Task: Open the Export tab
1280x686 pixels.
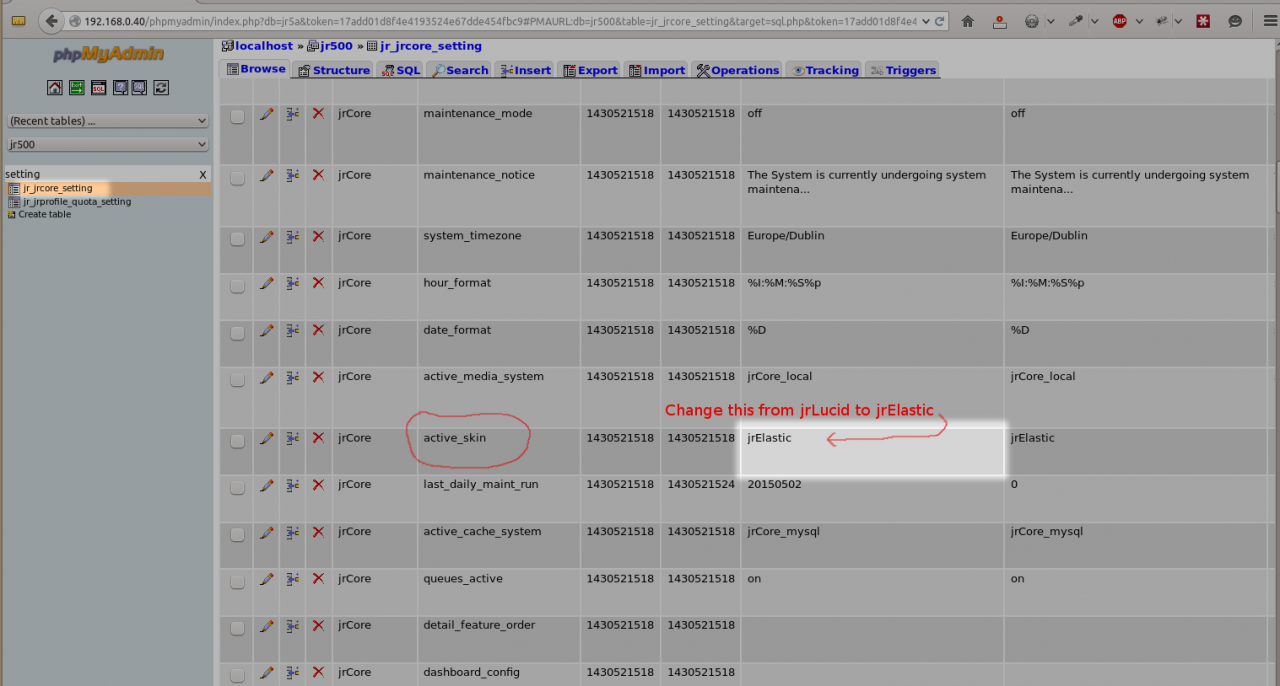Action: [x=590, y=70]
